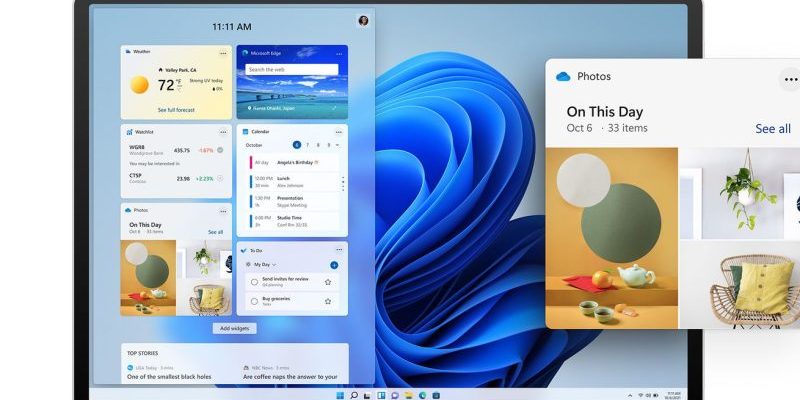
Task: Expand the Calendar date dropdown arrow
Action: coord(337,145)
